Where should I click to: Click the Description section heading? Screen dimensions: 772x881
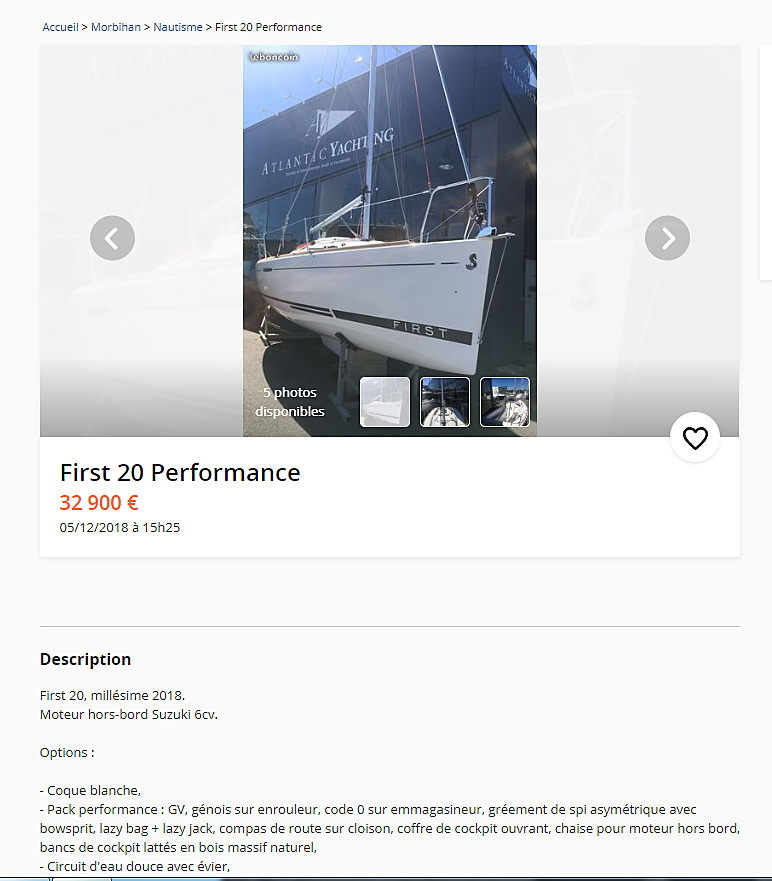point(85,659)
